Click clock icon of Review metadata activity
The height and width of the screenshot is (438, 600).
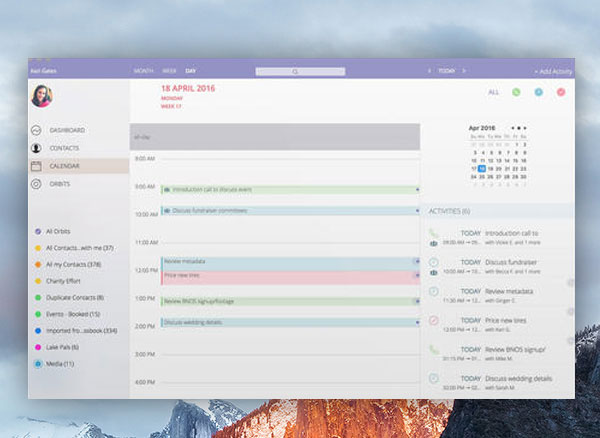click(x=434, y=291)
